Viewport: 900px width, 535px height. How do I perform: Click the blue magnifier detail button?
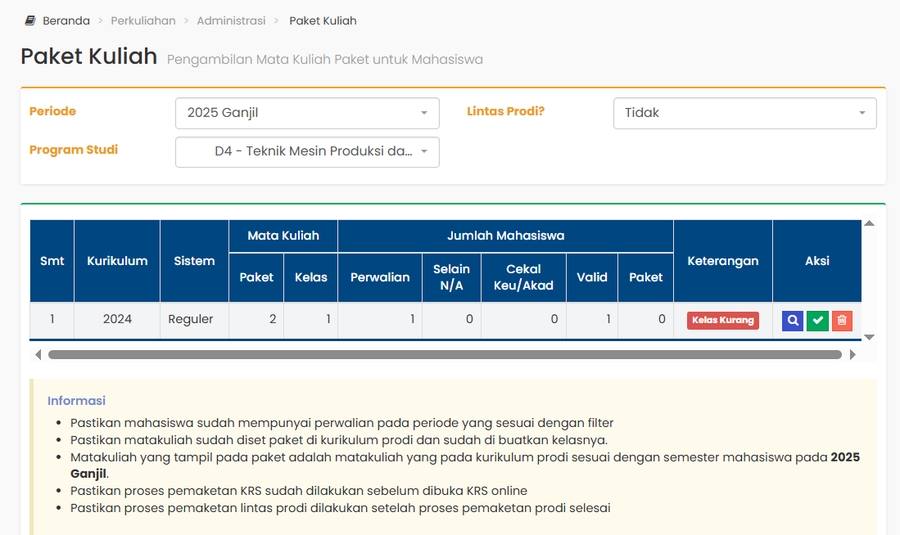coord(792,321)
